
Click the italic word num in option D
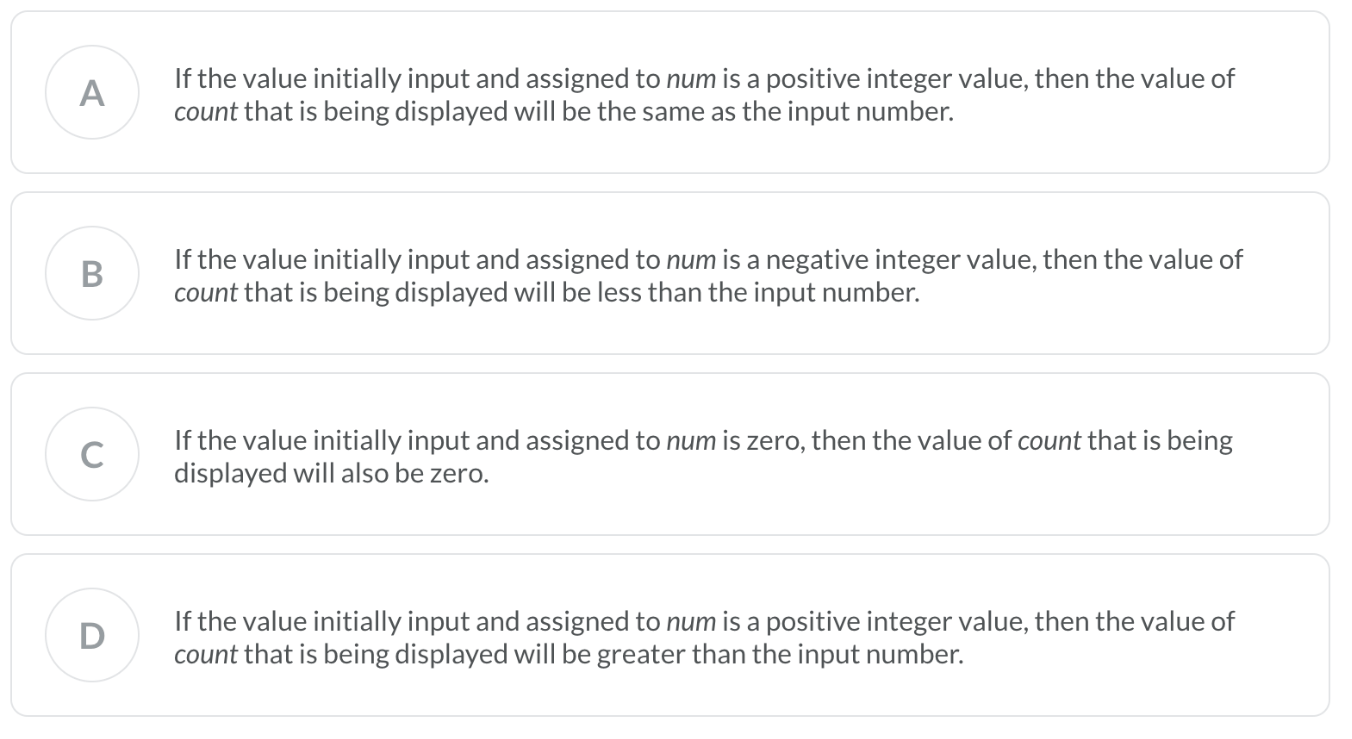[x=691, y=623]
